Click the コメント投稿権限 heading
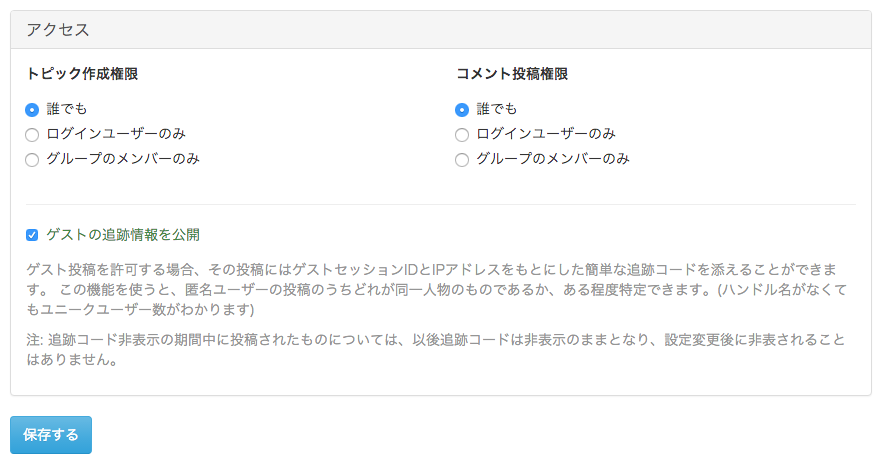 coord(512,74)
